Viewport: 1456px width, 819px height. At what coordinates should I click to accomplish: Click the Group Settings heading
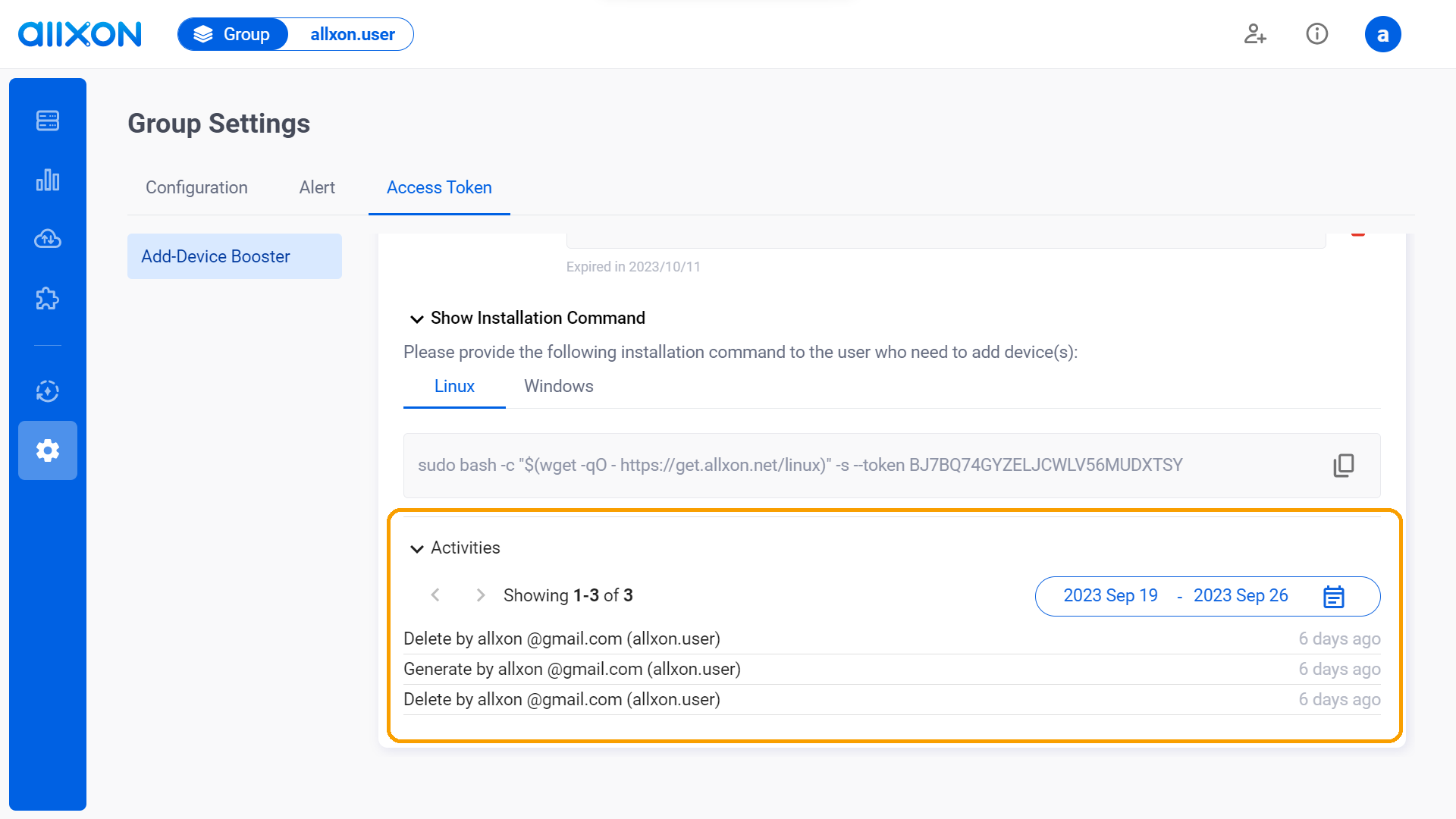(x=218, y=124)
